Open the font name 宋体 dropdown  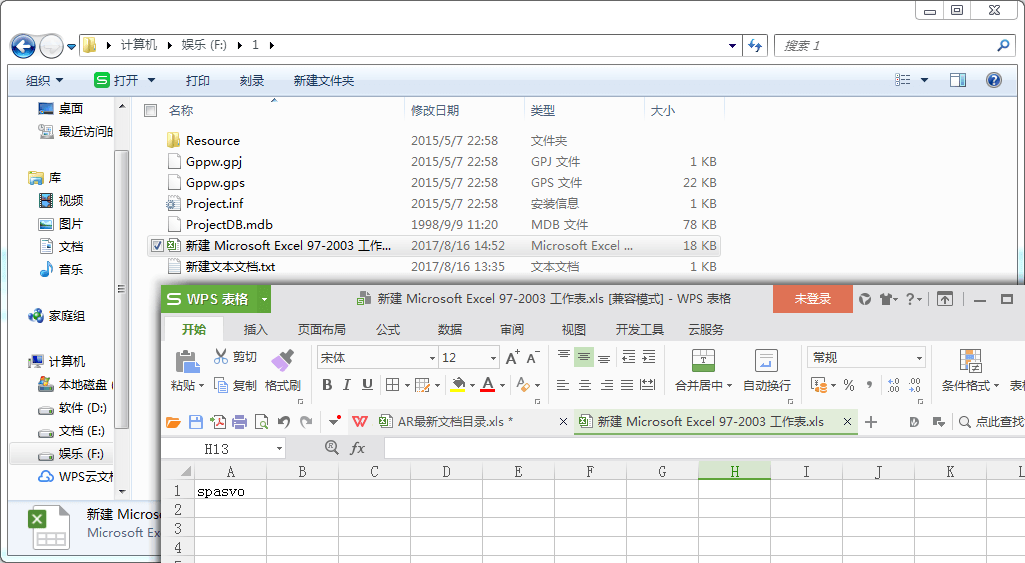coord(432,358)
